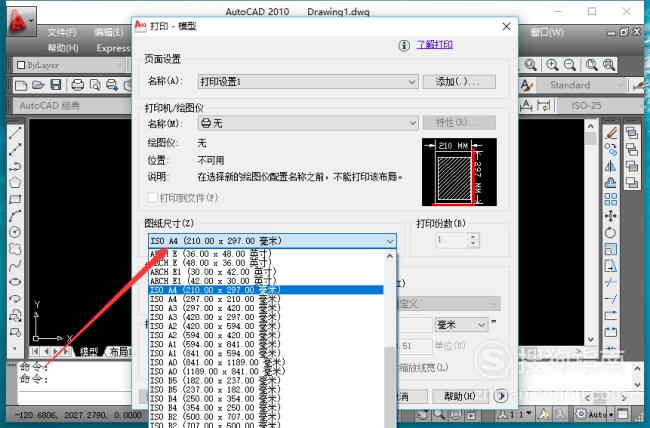Screen dimensions: 650x428
Task: Select the Offset modify tool
Action: (611, 182)
